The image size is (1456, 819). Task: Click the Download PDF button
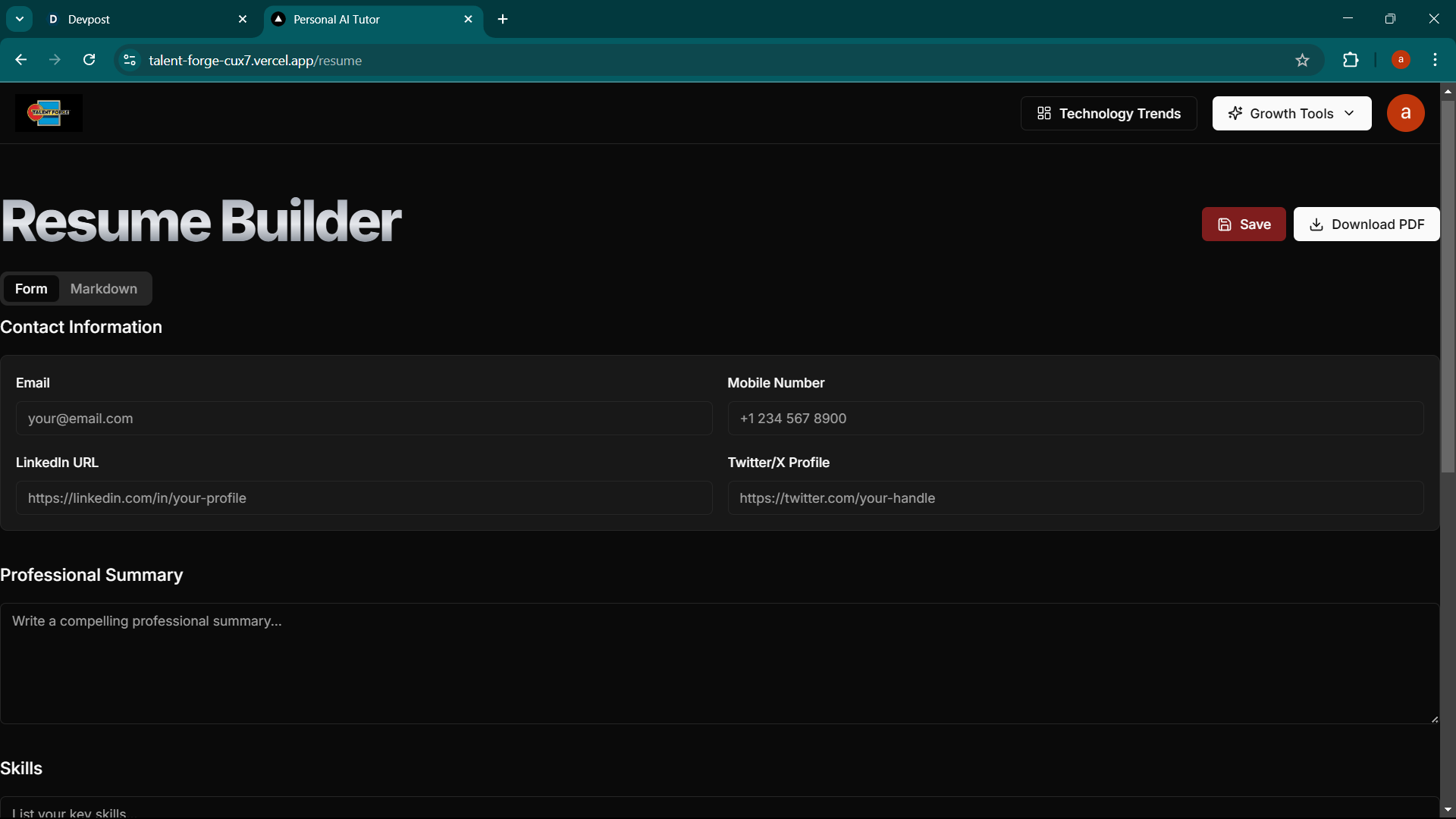(x=1366, y=224)
